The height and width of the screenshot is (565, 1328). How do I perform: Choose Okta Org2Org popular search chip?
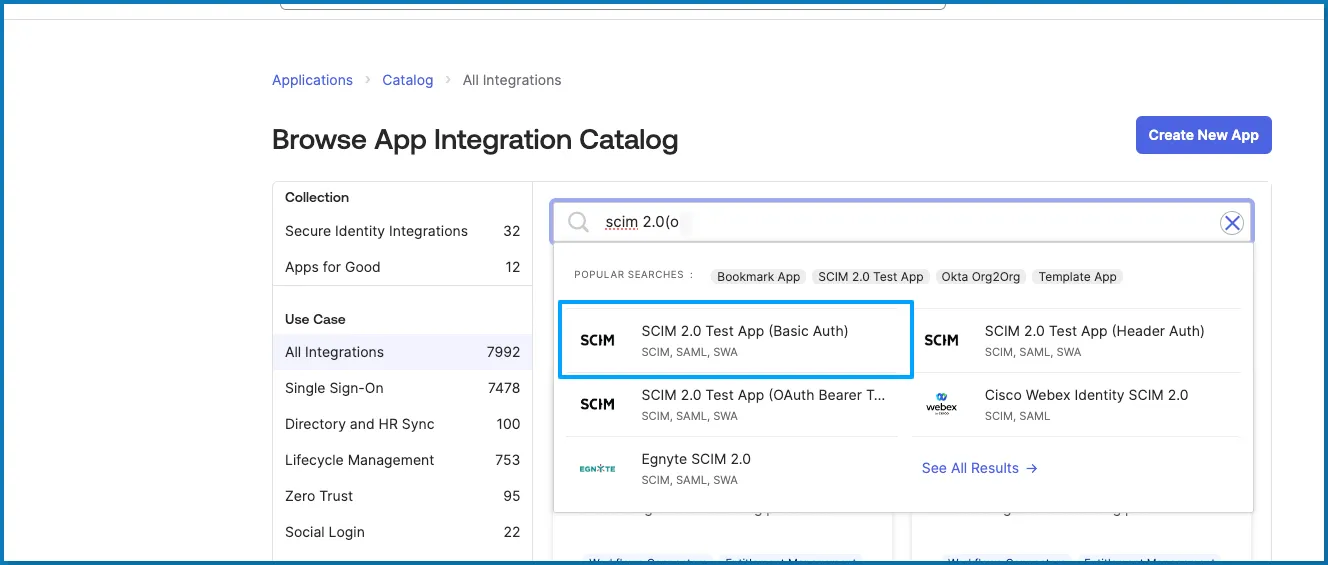[980, 277]
